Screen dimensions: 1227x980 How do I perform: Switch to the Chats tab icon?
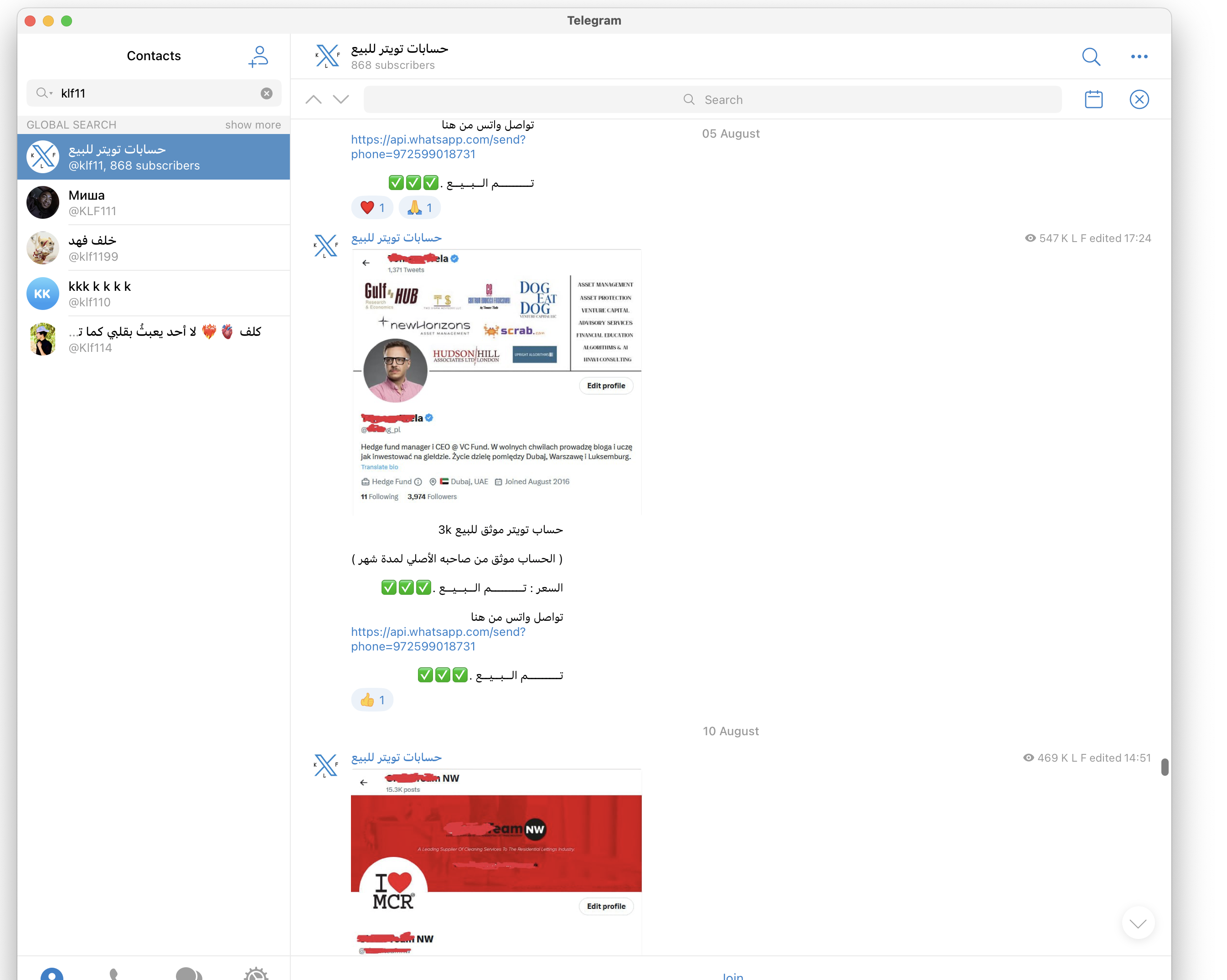coord(188,973)
